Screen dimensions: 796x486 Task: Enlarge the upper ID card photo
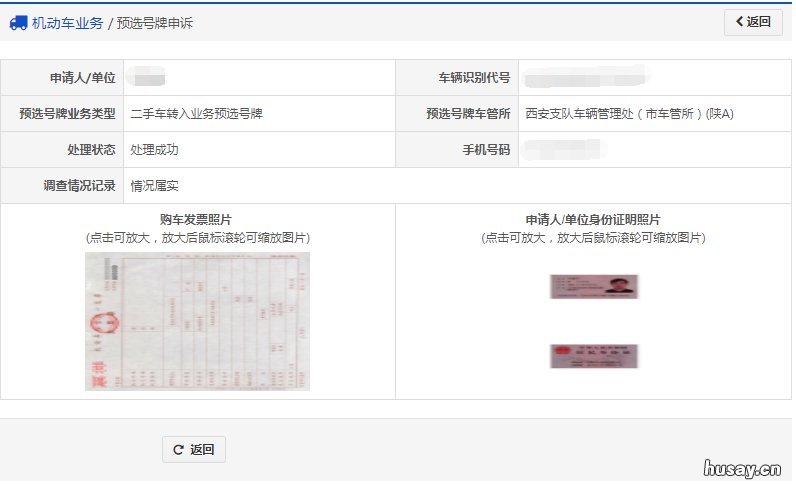(x=594, y=287)
